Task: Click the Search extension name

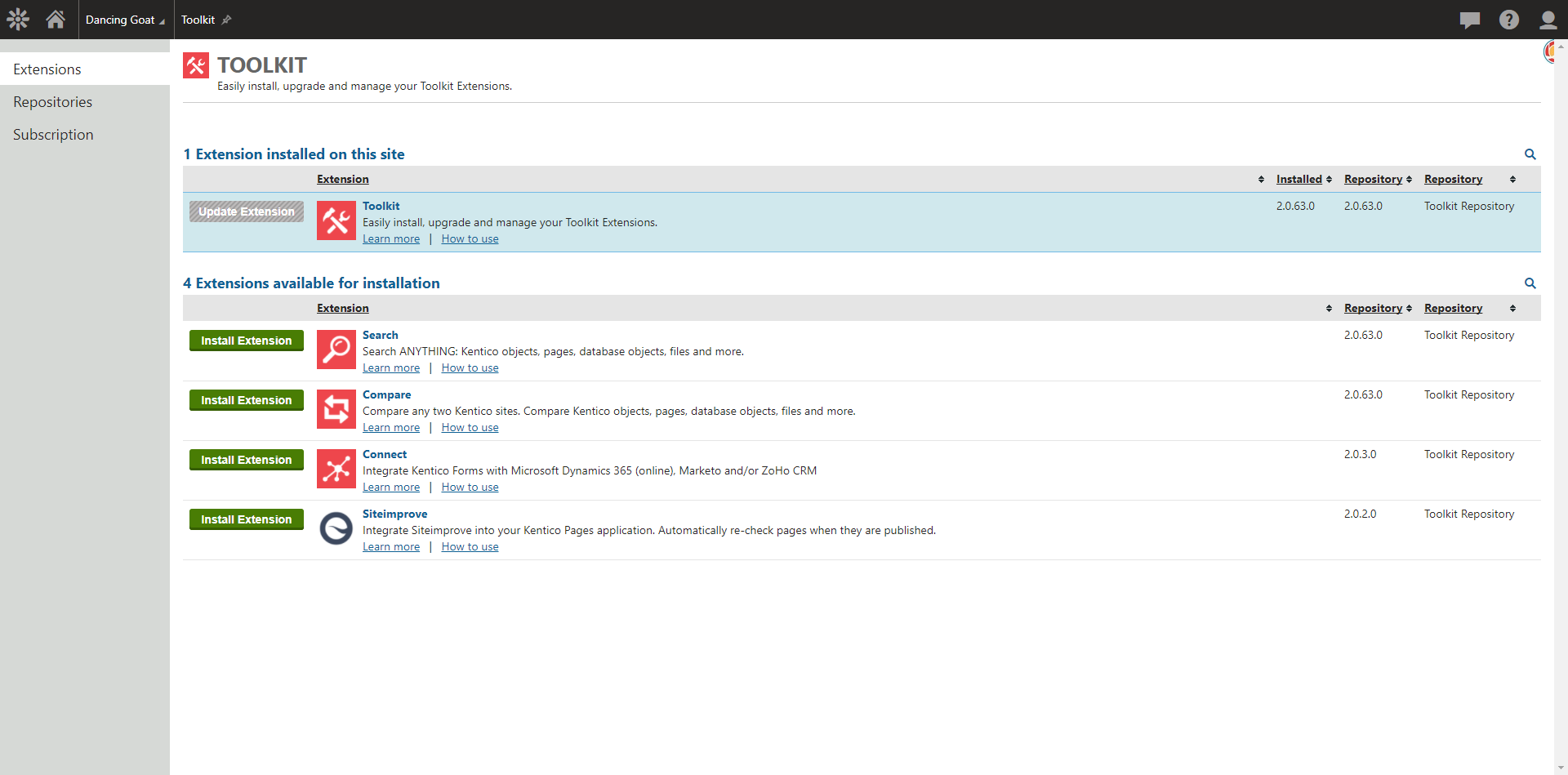Action: (381, 336)
